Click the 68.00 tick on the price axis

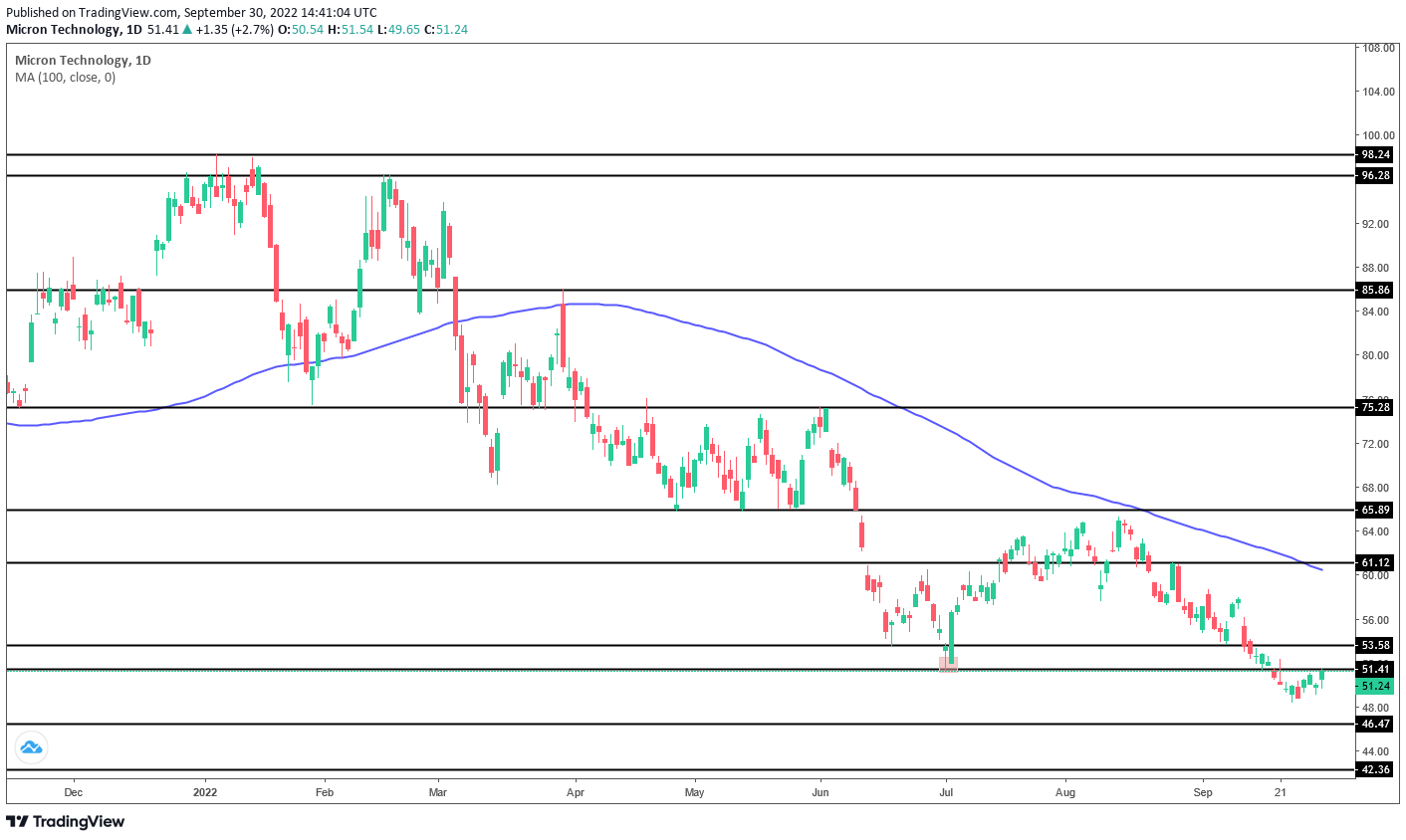pos(1377,488)
